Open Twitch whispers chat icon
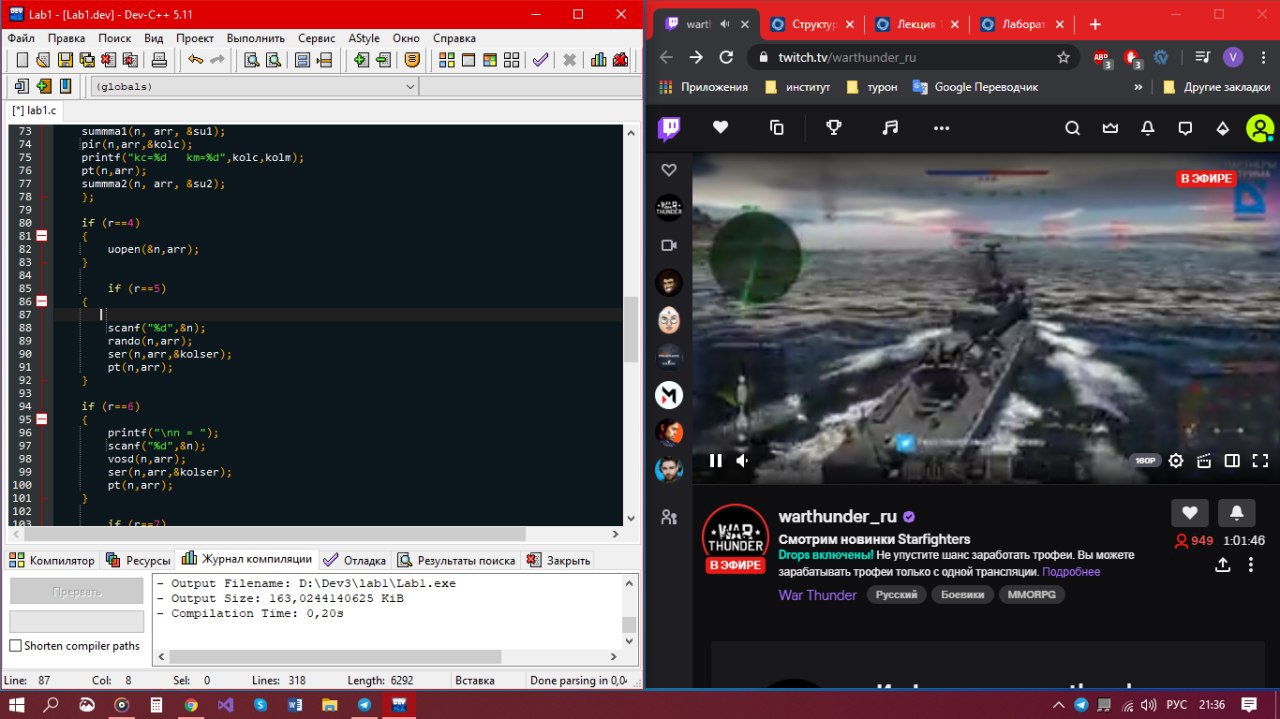Screen dimensions: 1280x719 pos(1185,128)
